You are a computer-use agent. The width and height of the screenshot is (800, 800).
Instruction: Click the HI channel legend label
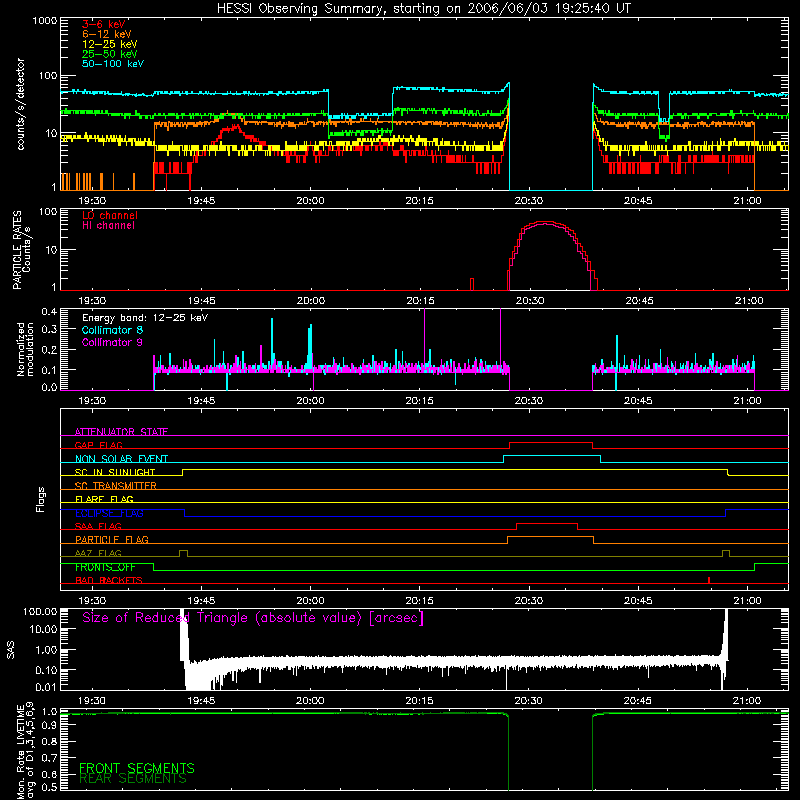108,226
